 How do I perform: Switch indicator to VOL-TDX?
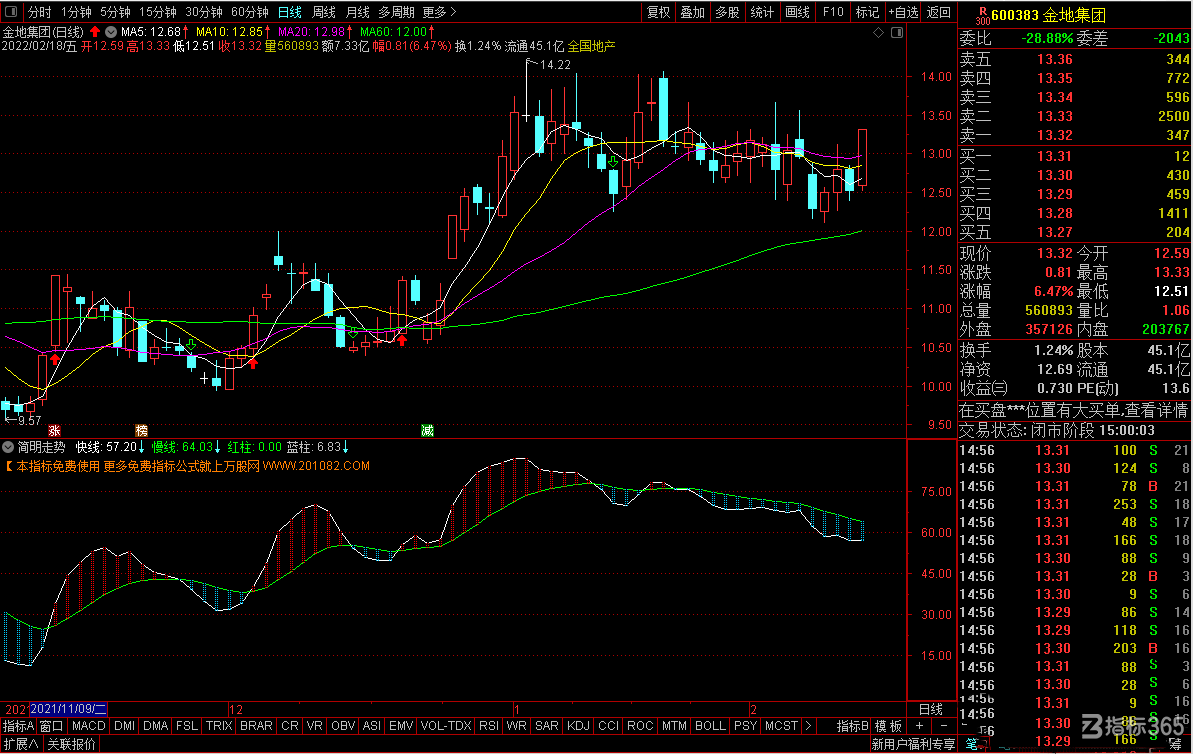point(445,726)
